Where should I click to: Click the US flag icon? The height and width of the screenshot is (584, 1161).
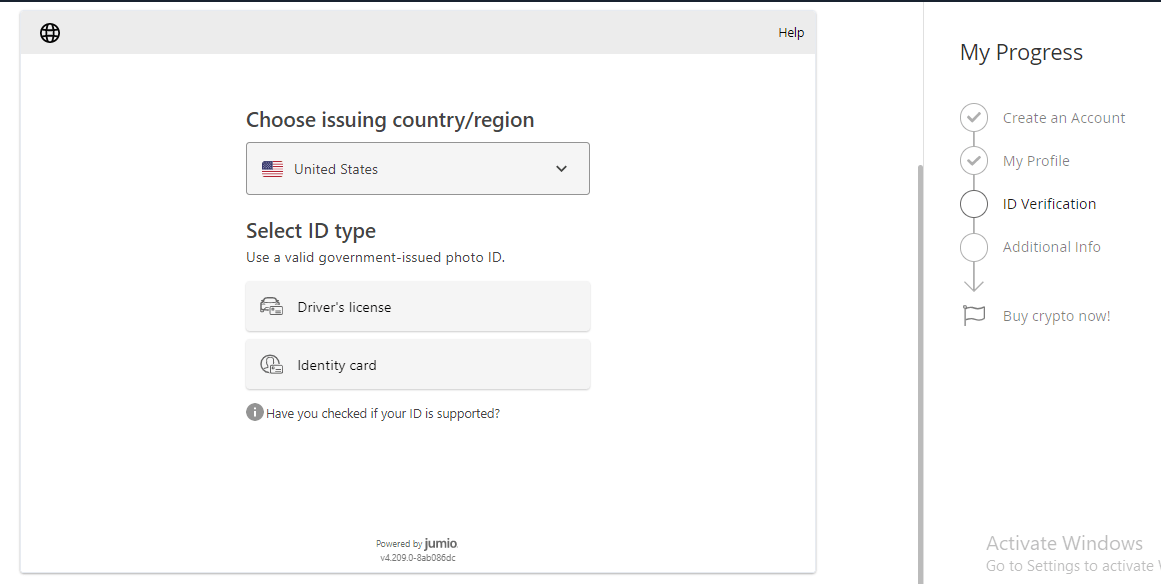pos(272,169)
